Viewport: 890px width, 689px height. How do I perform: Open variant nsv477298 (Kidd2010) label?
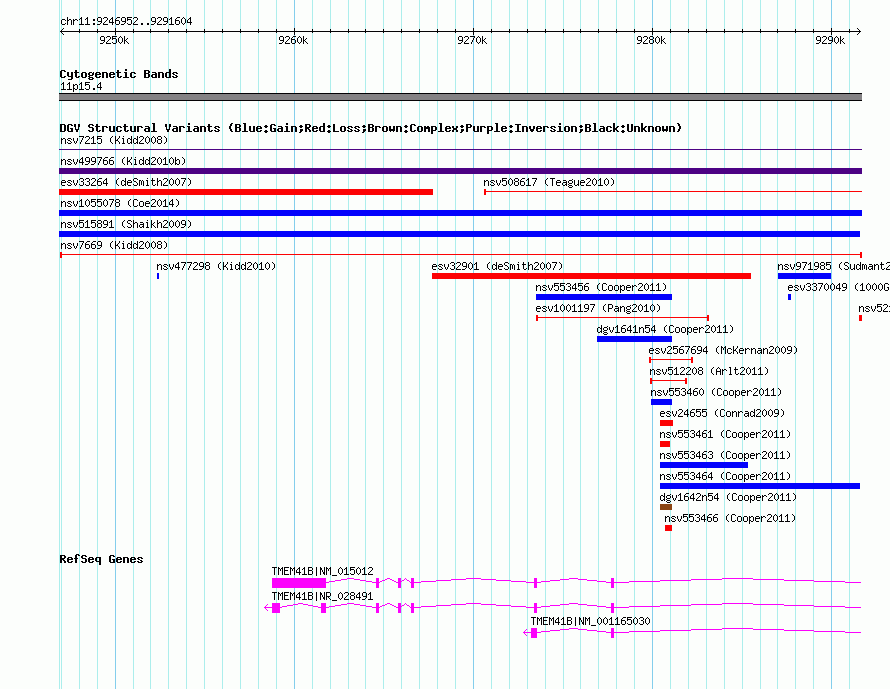tap(216, 266)
